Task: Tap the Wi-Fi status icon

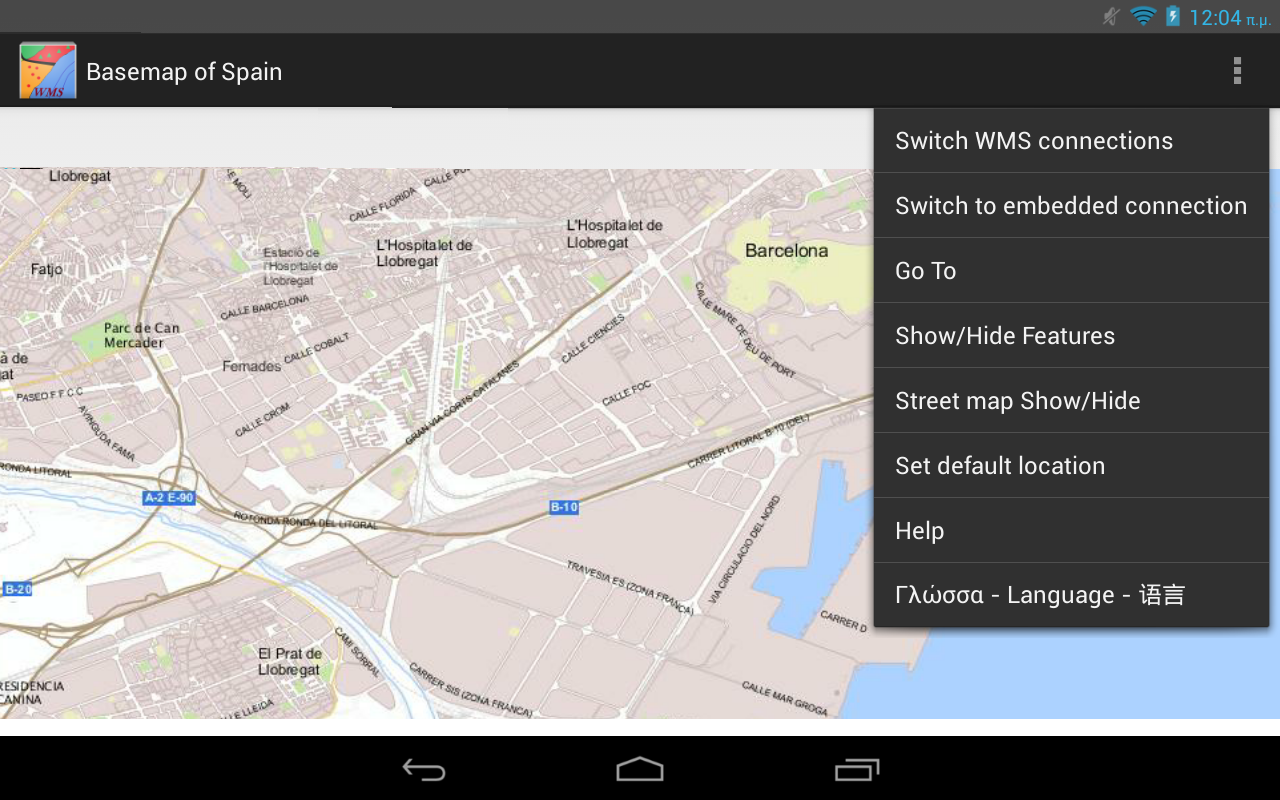Action: click(x=1142, y=16)
